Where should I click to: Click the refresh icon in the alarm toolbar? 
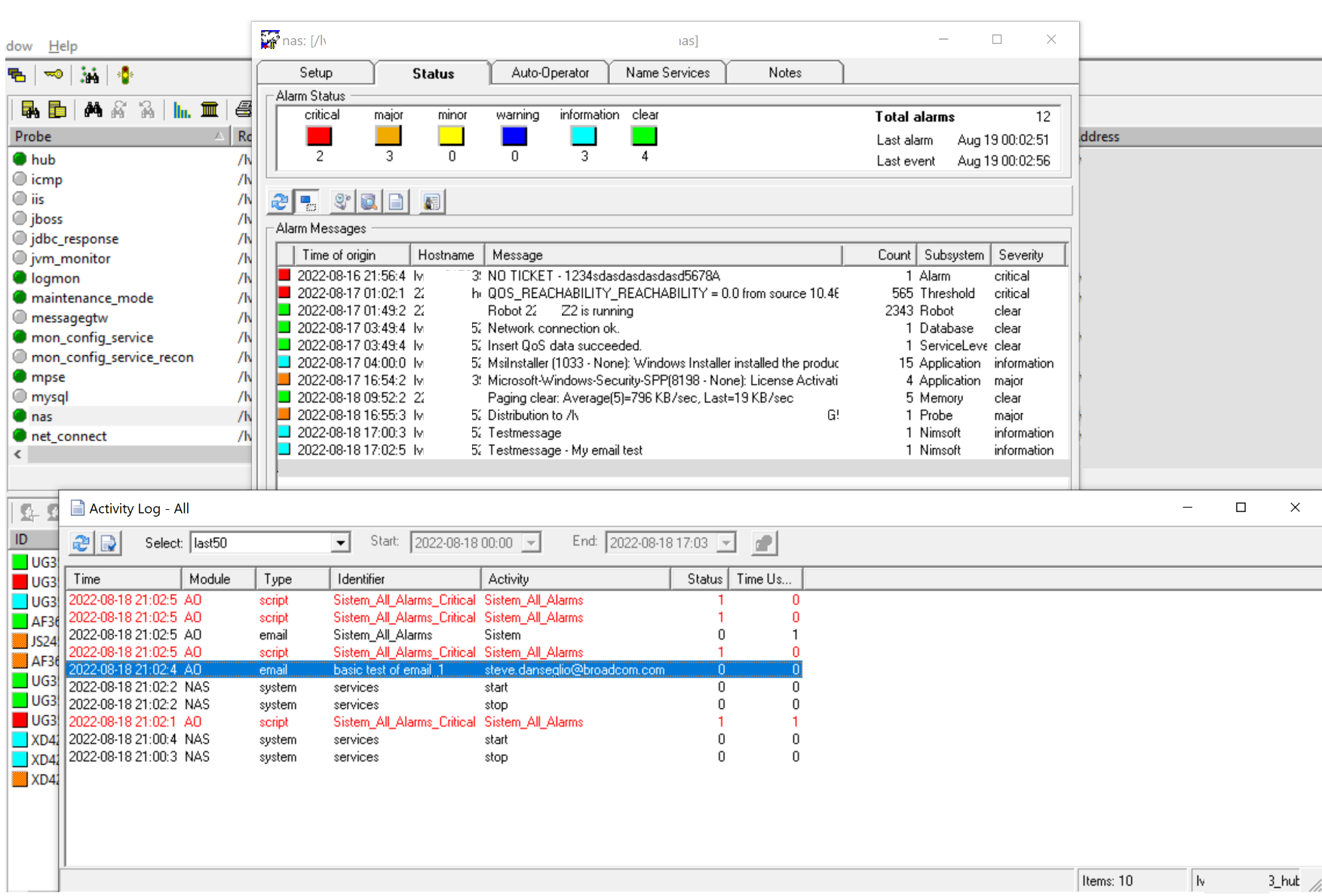[280, 202]
